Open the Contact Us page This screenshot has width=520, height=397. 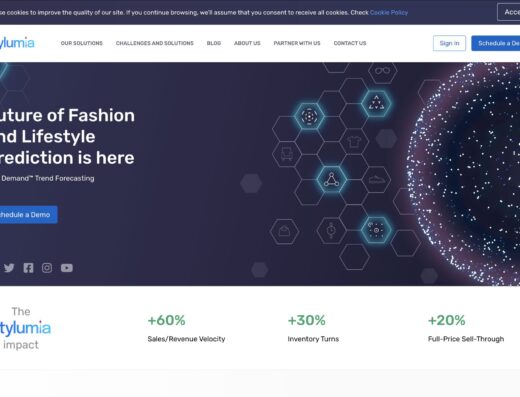click(350, 43)
